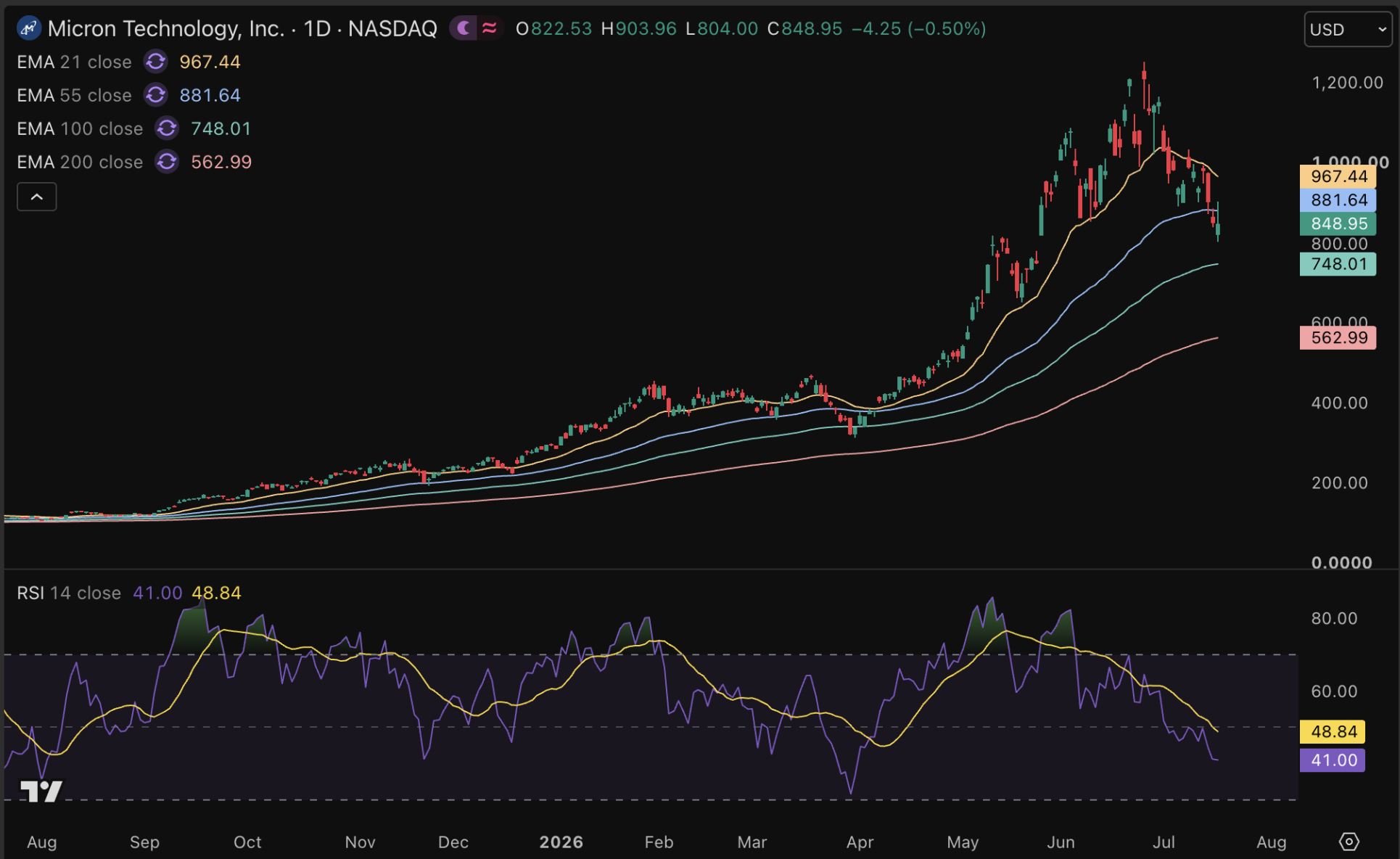
Task: Click the 1,200.00 price scale label
Action: pyautogui.click(x=1347, y=83)
